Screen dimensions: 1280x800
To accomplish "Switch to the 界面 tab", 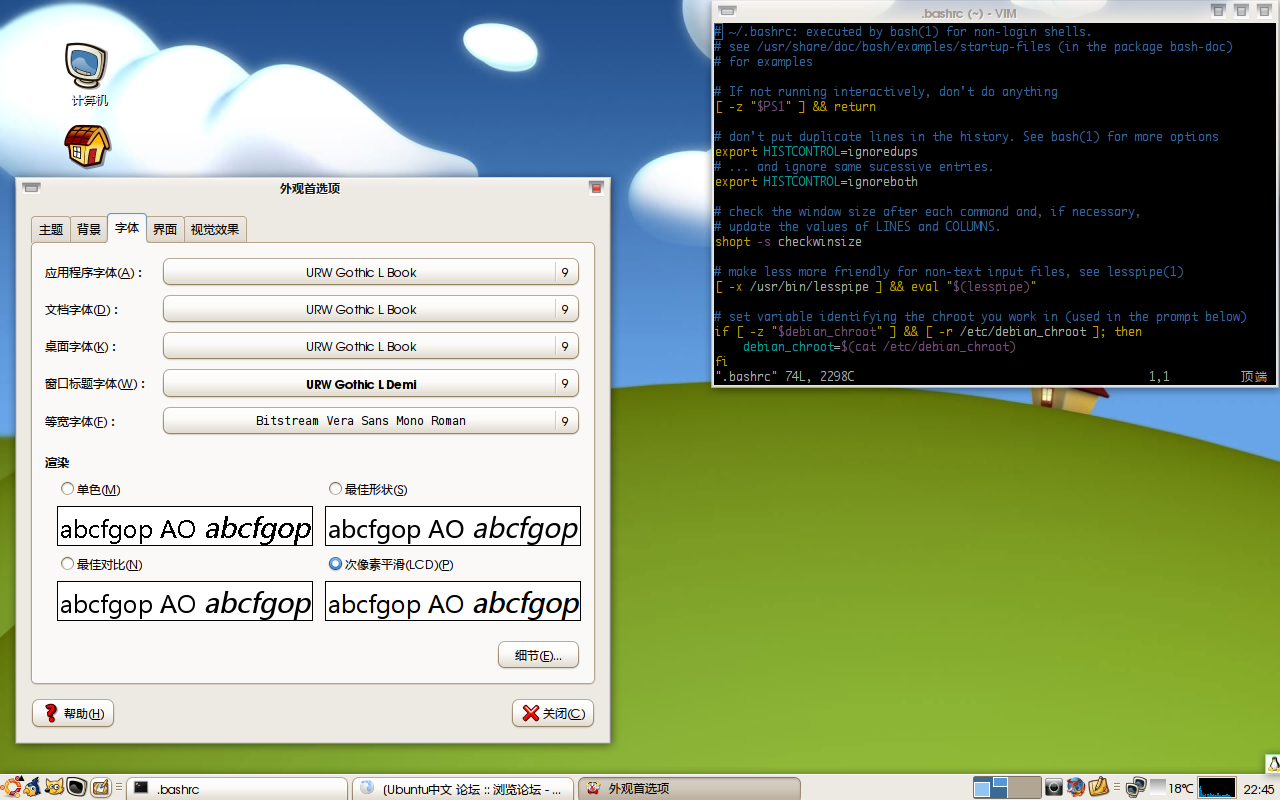I will point(165,229).
